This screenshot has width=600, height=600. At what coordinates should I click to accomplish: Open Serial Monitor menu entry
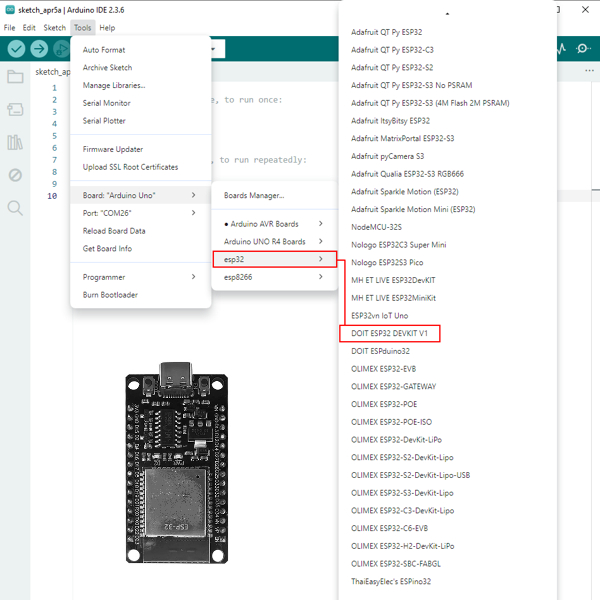point(141,103)
